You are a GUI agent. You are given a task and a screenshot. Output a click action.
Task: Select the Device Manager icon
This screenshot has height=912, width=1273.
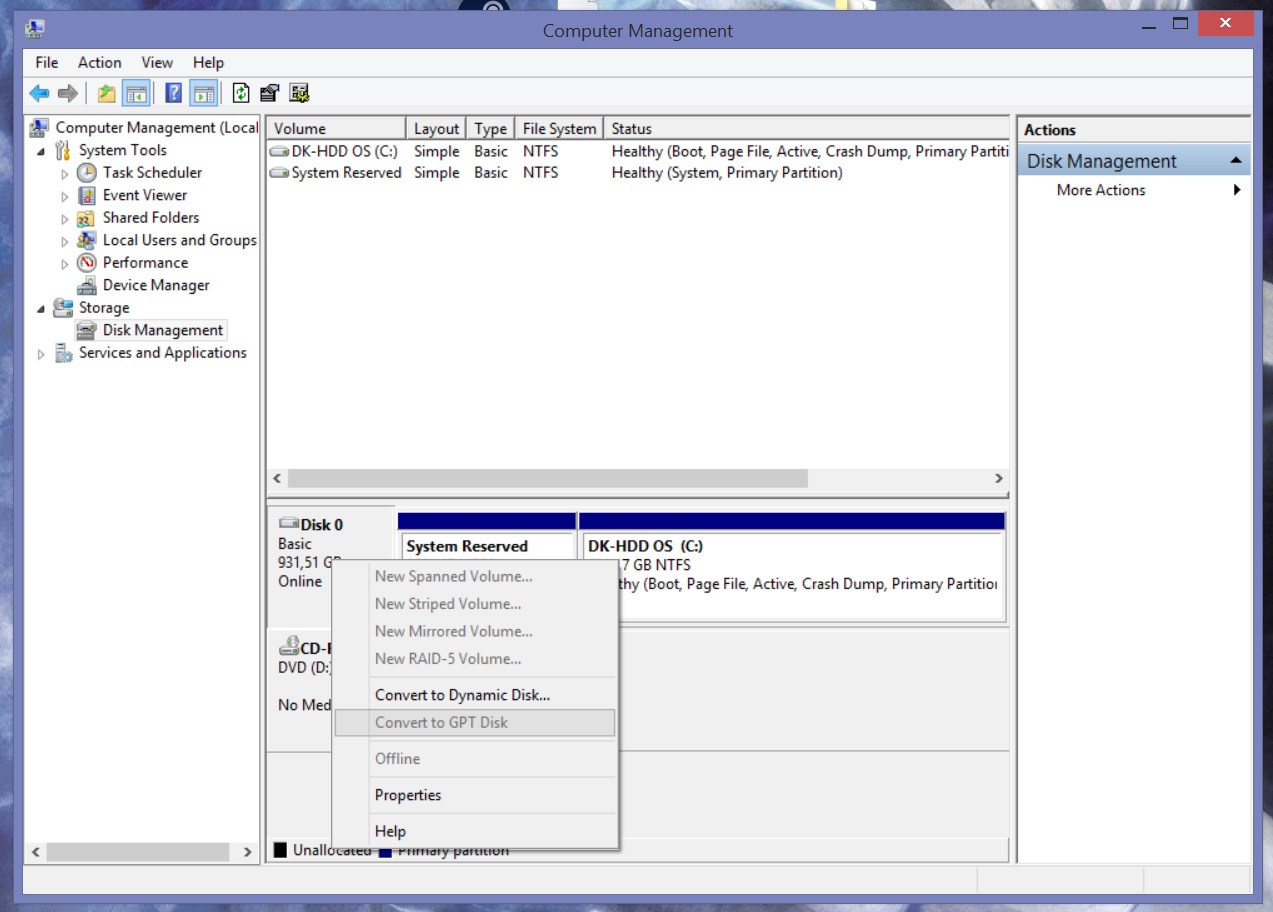(x=87, y=285)
